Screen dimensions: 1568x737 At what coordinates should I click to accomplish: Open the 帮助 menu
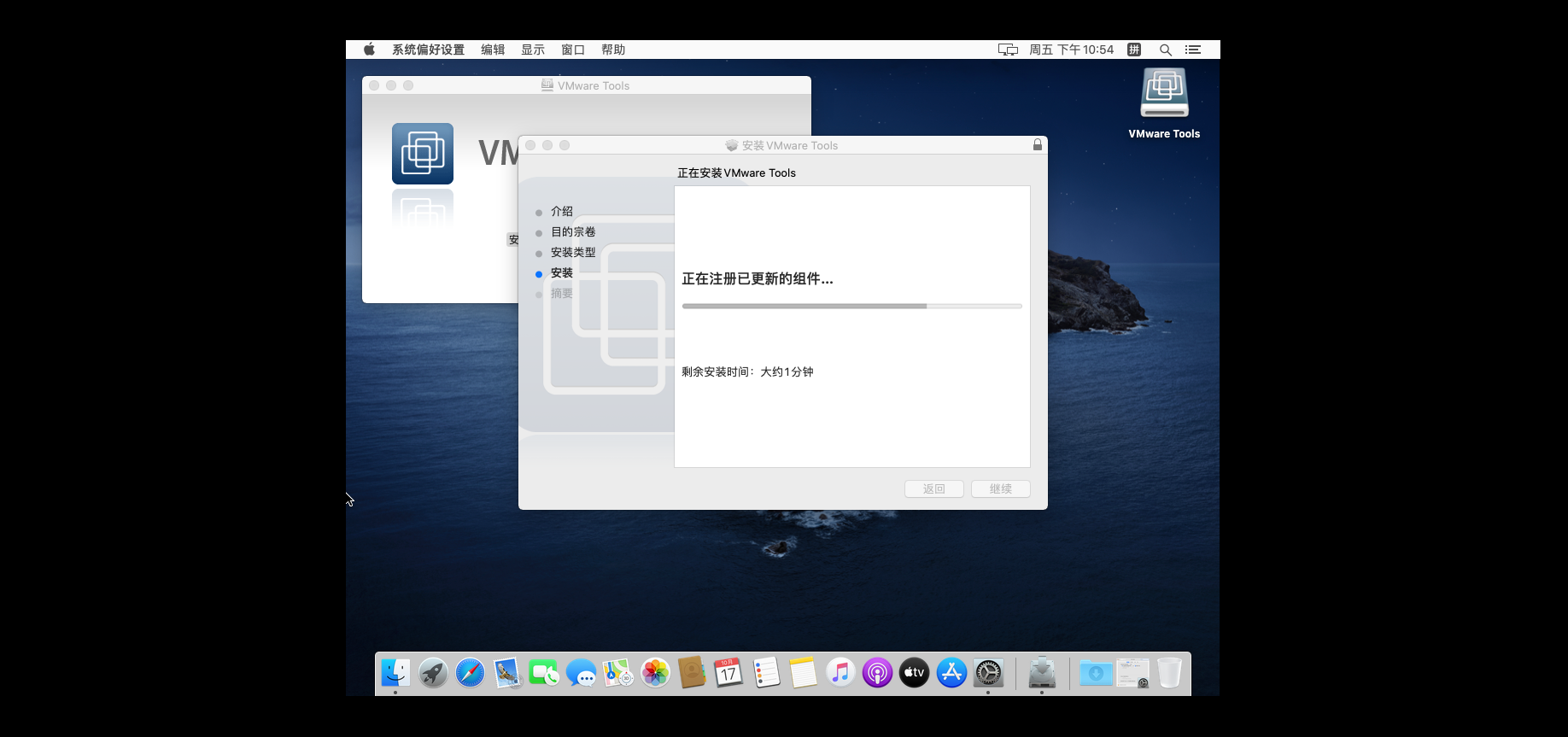click(x=613, y=50)
